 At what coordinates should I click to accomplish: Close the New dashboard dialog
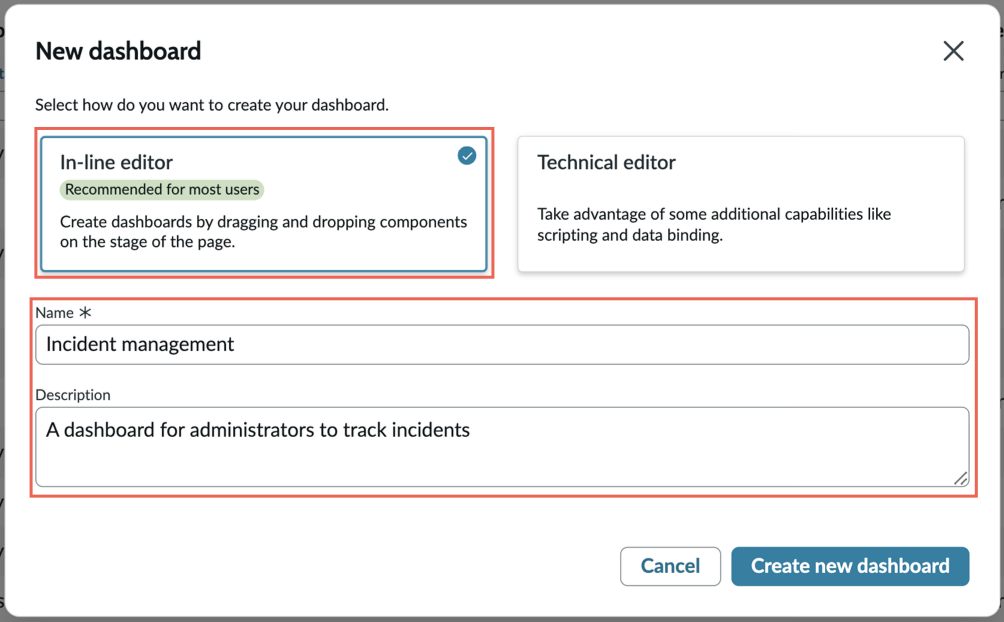[953, 51]
